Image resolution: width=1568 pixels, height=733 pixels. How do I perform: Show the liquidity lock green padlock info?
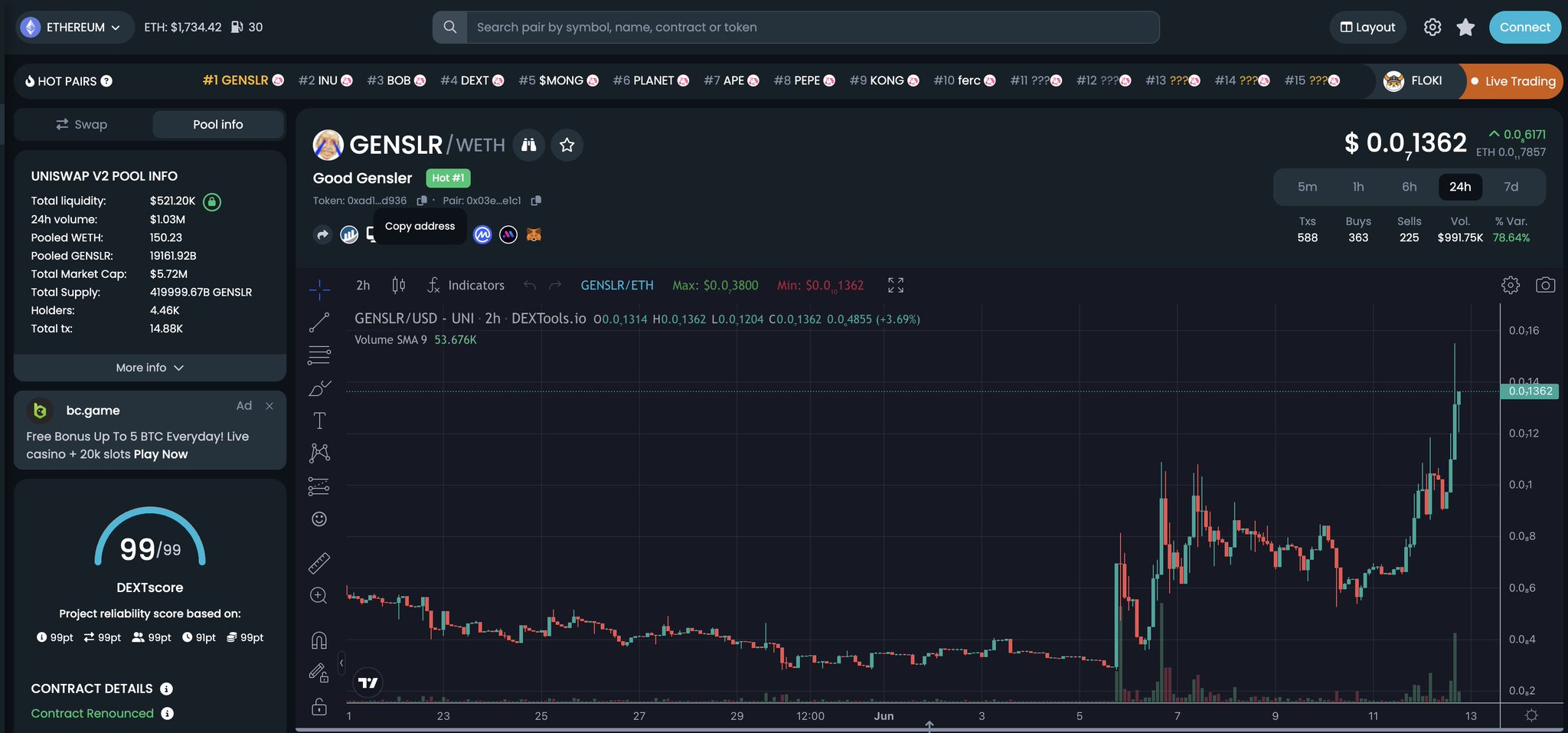(212, 201)
